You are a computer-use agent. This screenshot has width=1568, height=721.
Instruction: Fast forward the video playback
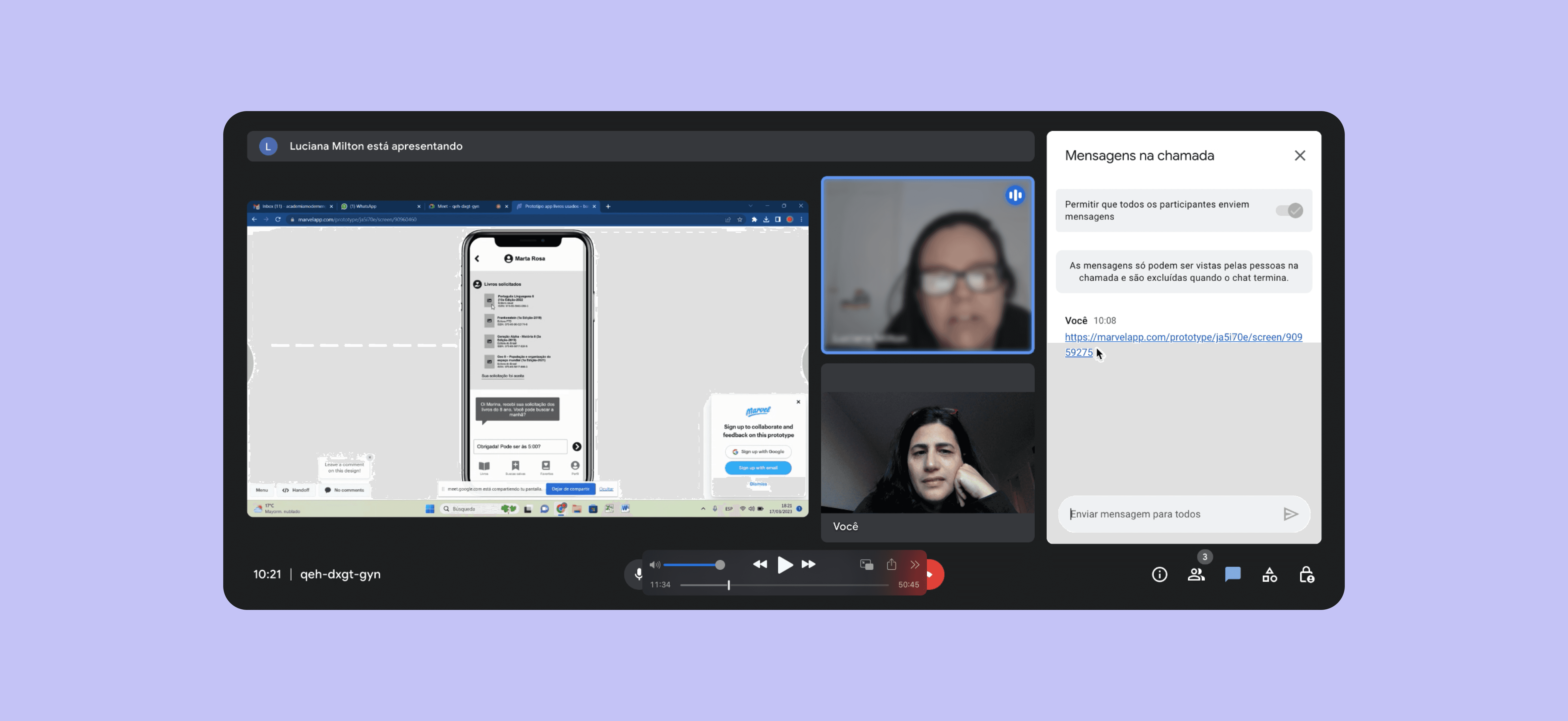point(808,564)
